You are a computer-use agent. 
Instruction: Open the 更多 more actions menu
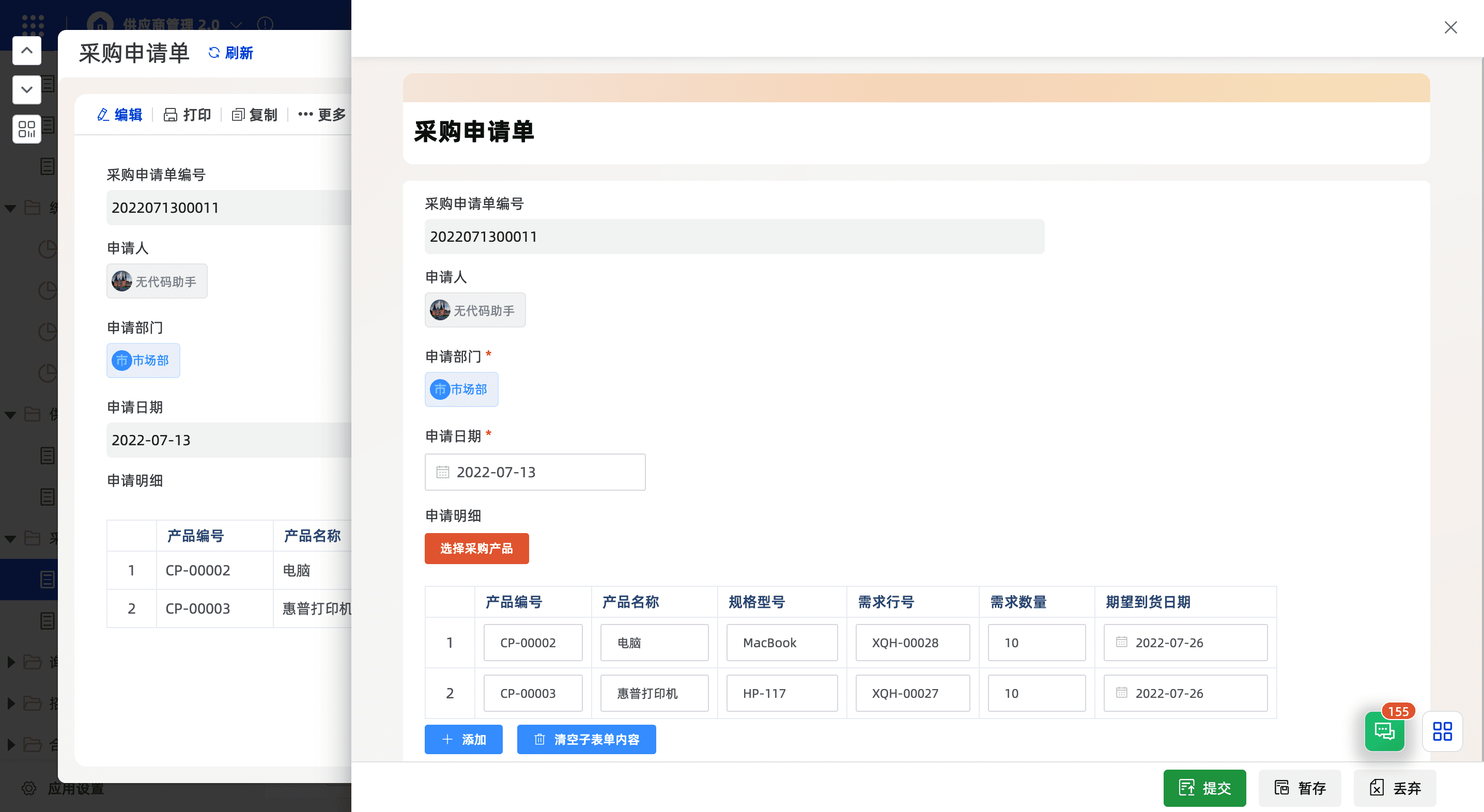click(322, 115)
